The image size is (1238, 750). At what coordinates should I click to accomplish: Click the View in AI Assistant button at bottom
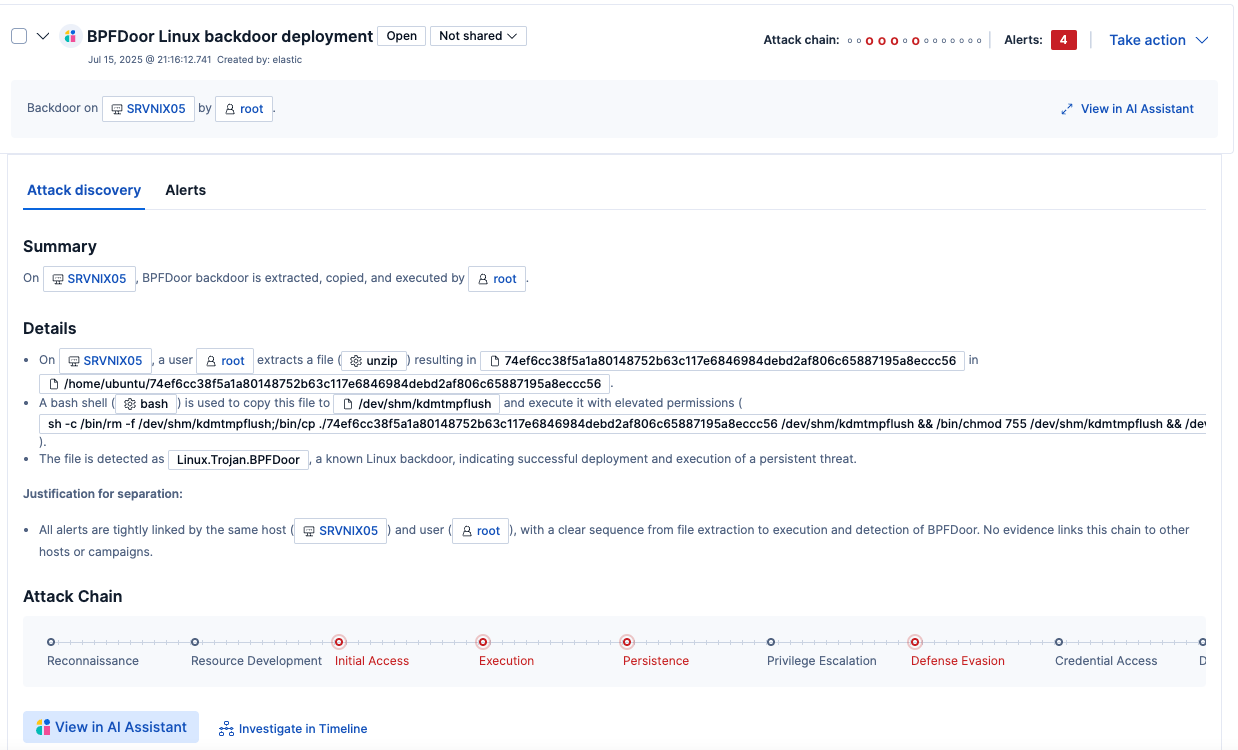[110, 726]
